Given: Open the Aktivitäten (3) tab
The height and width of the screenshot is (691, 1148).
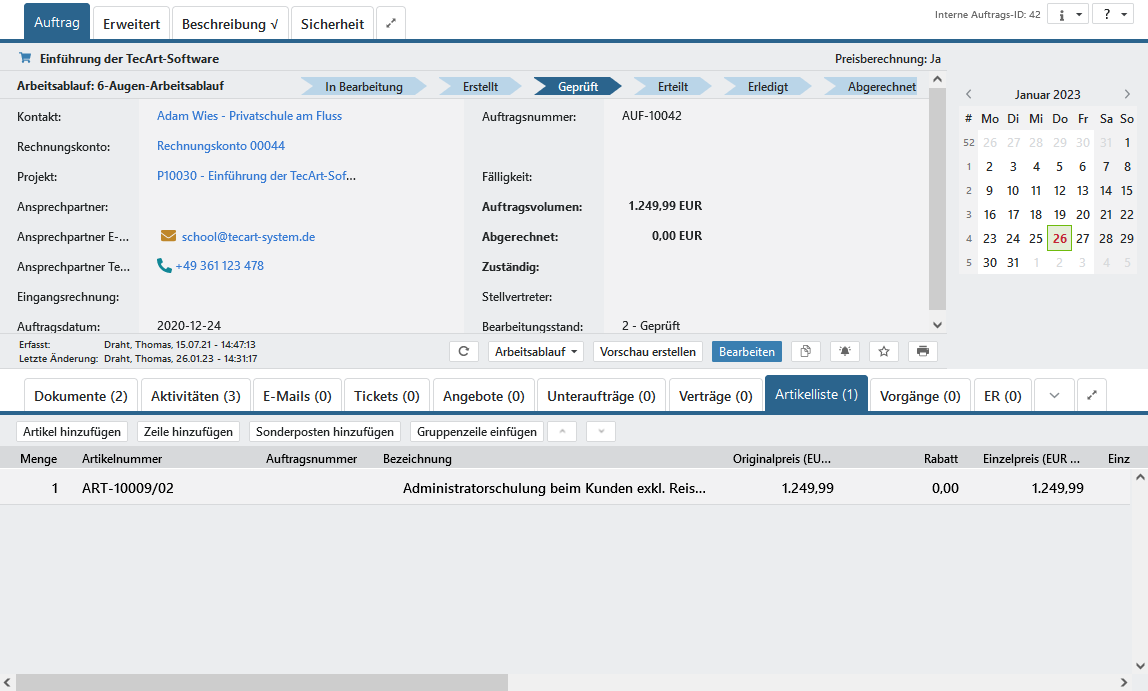Looking at the screenshot, I should pyautogui.click(x=195, y=396).
